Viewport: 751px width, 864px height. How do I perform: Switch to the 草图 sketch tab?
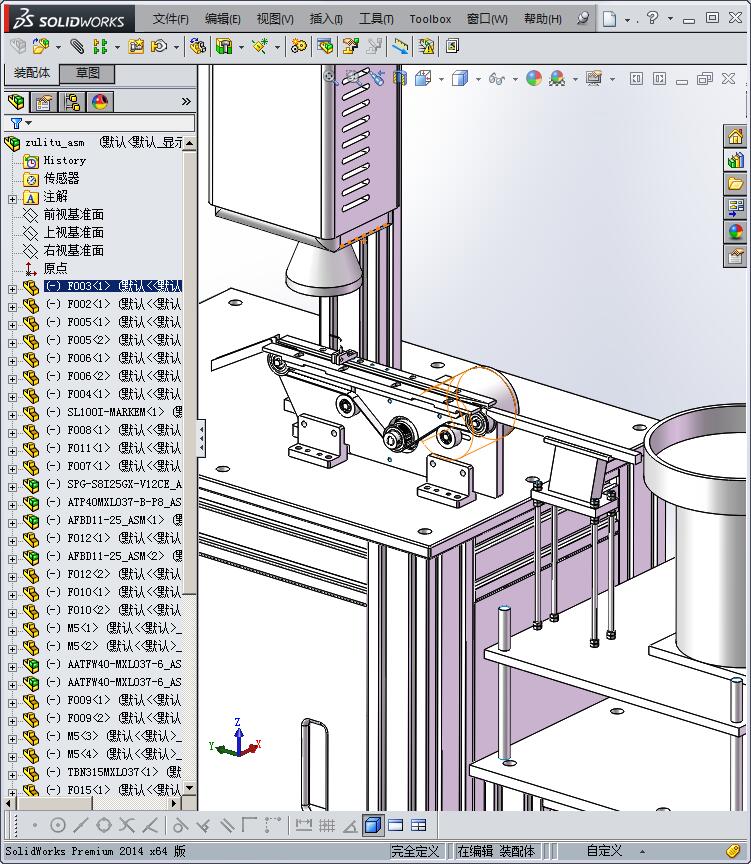pyautogui.click(x=87, y=73)
